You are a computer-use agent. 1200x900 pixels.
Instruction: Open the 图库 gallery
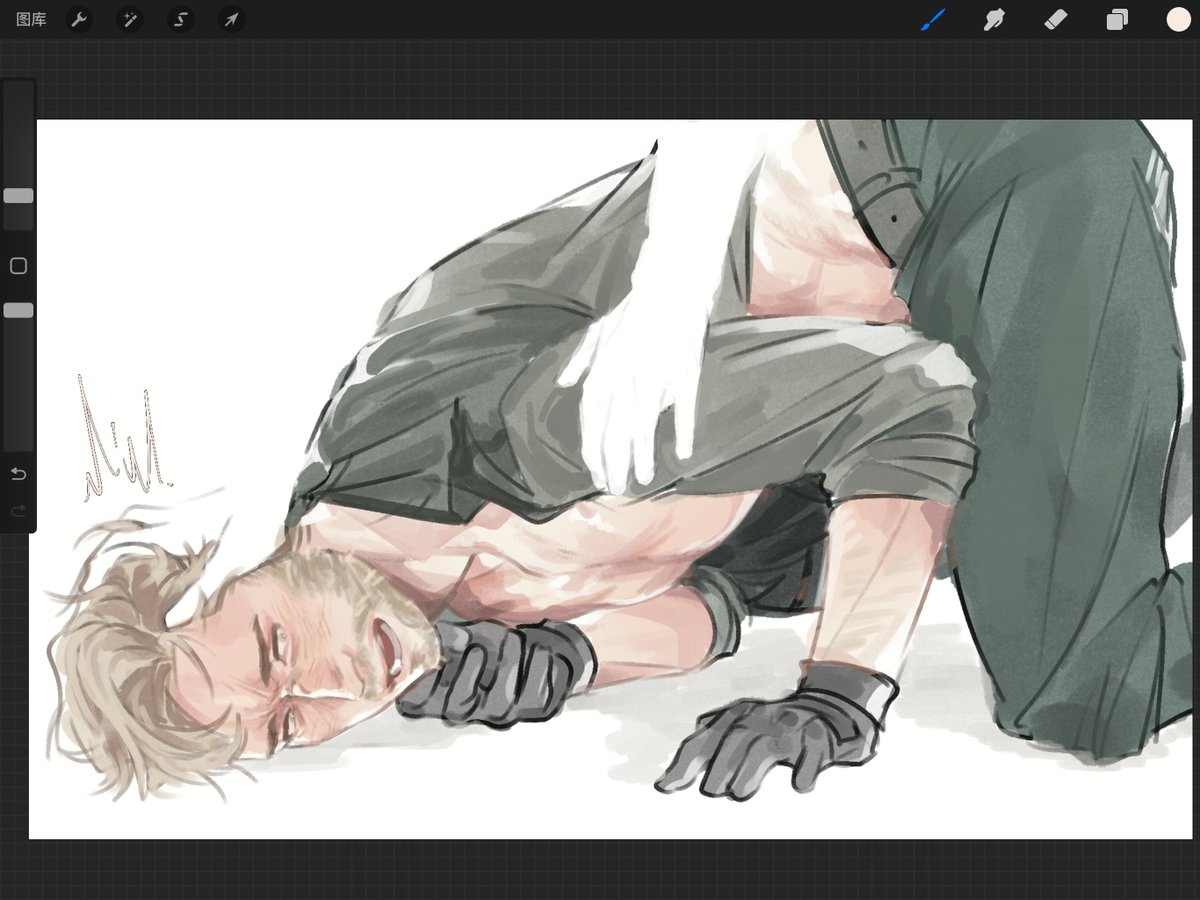31,20
